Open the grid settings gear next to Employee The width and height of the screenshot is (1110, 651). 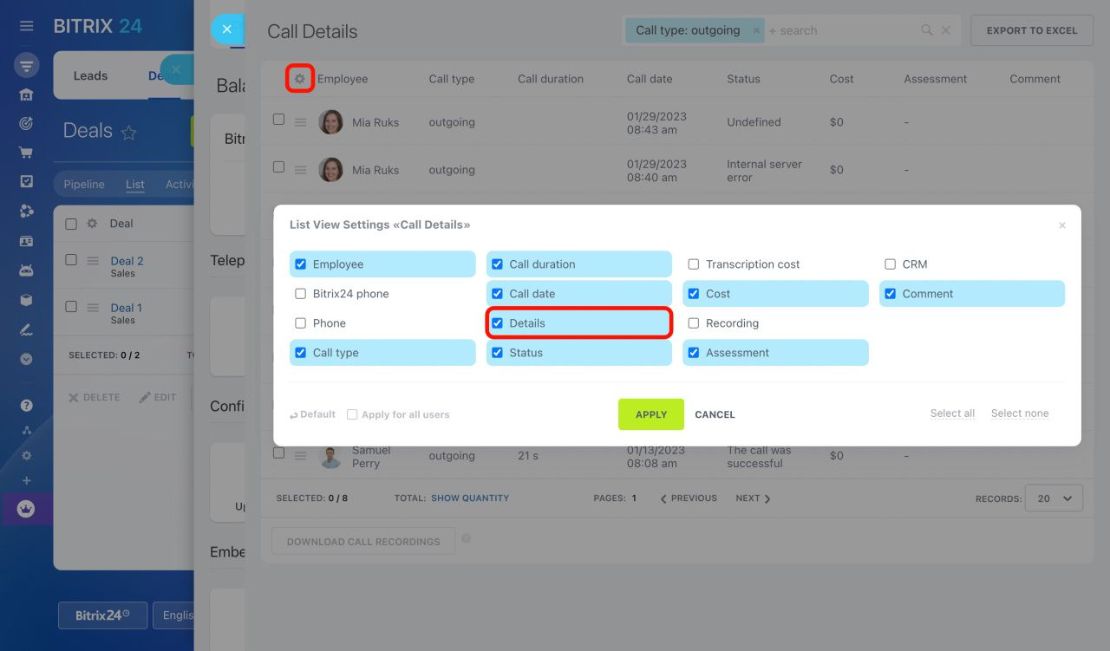click(299, 79)
